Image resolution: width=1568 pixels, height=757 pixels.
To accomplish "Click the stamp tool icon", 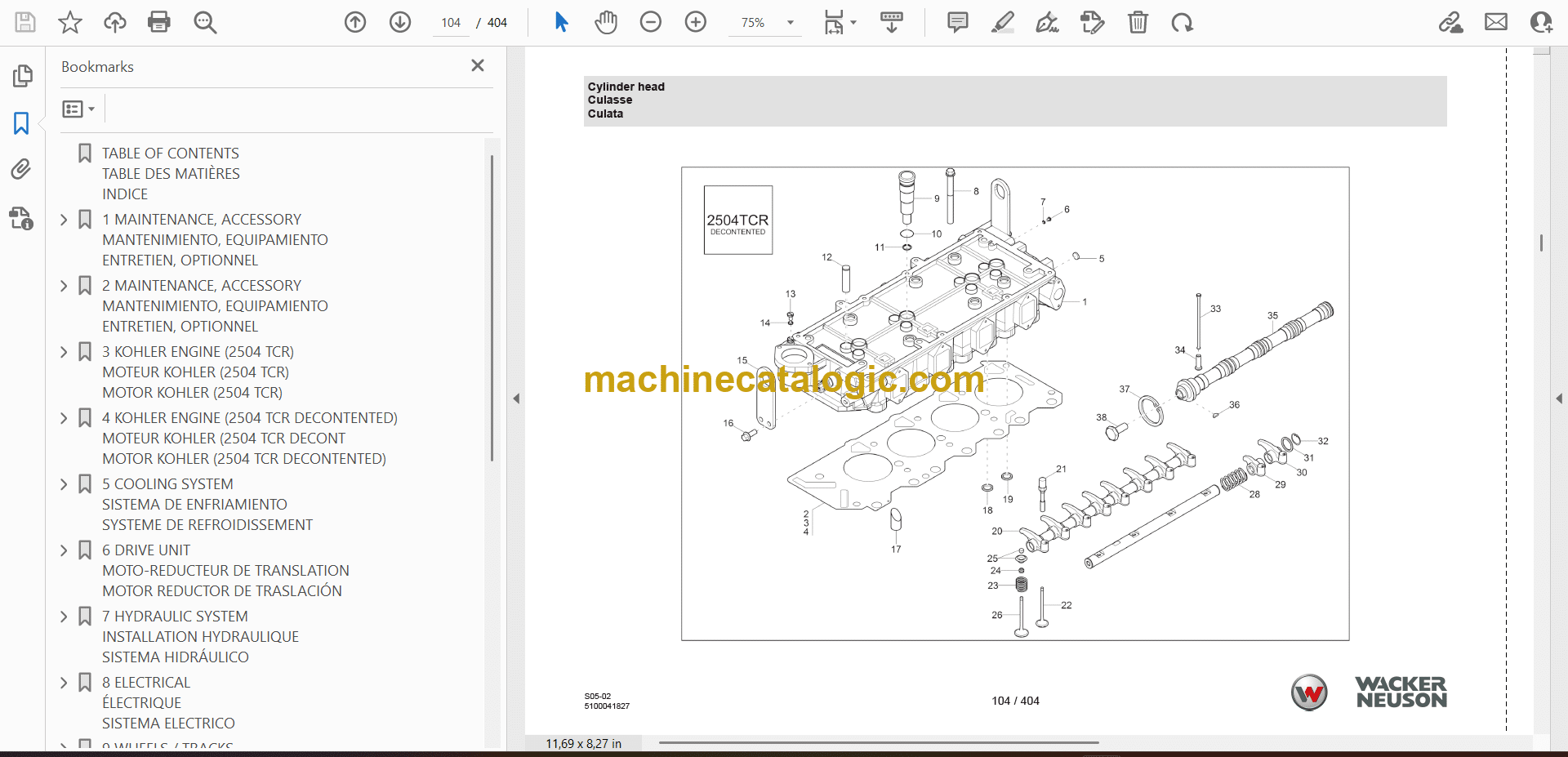I will point(1092,22).
